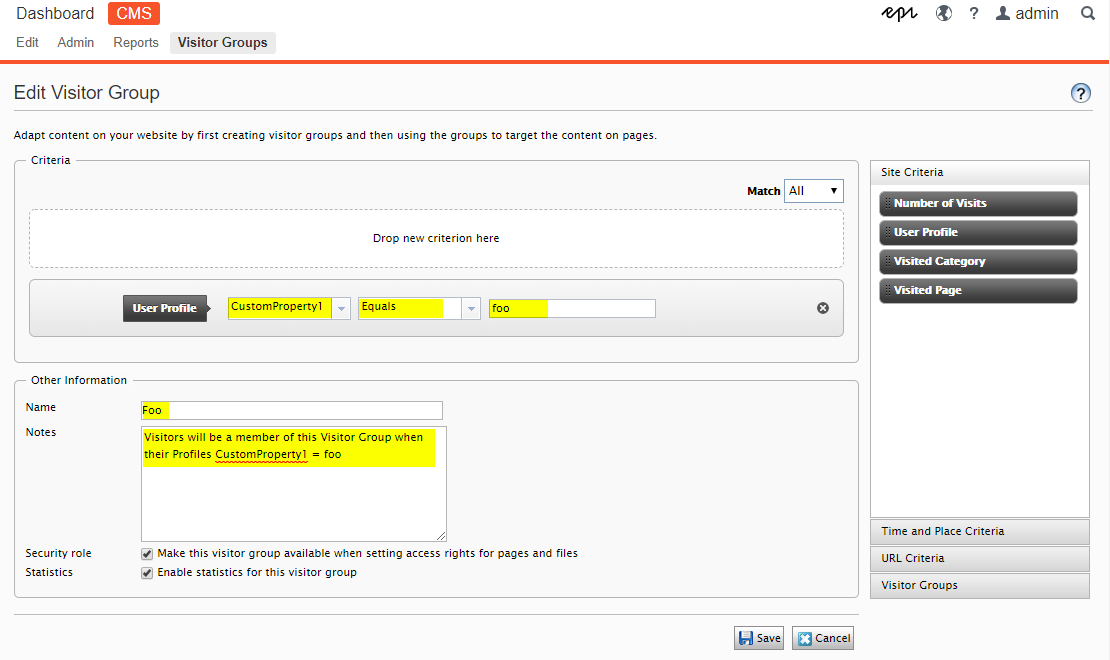Select the Reports menu item
1110x660 pixels.
tap(135, 42)
